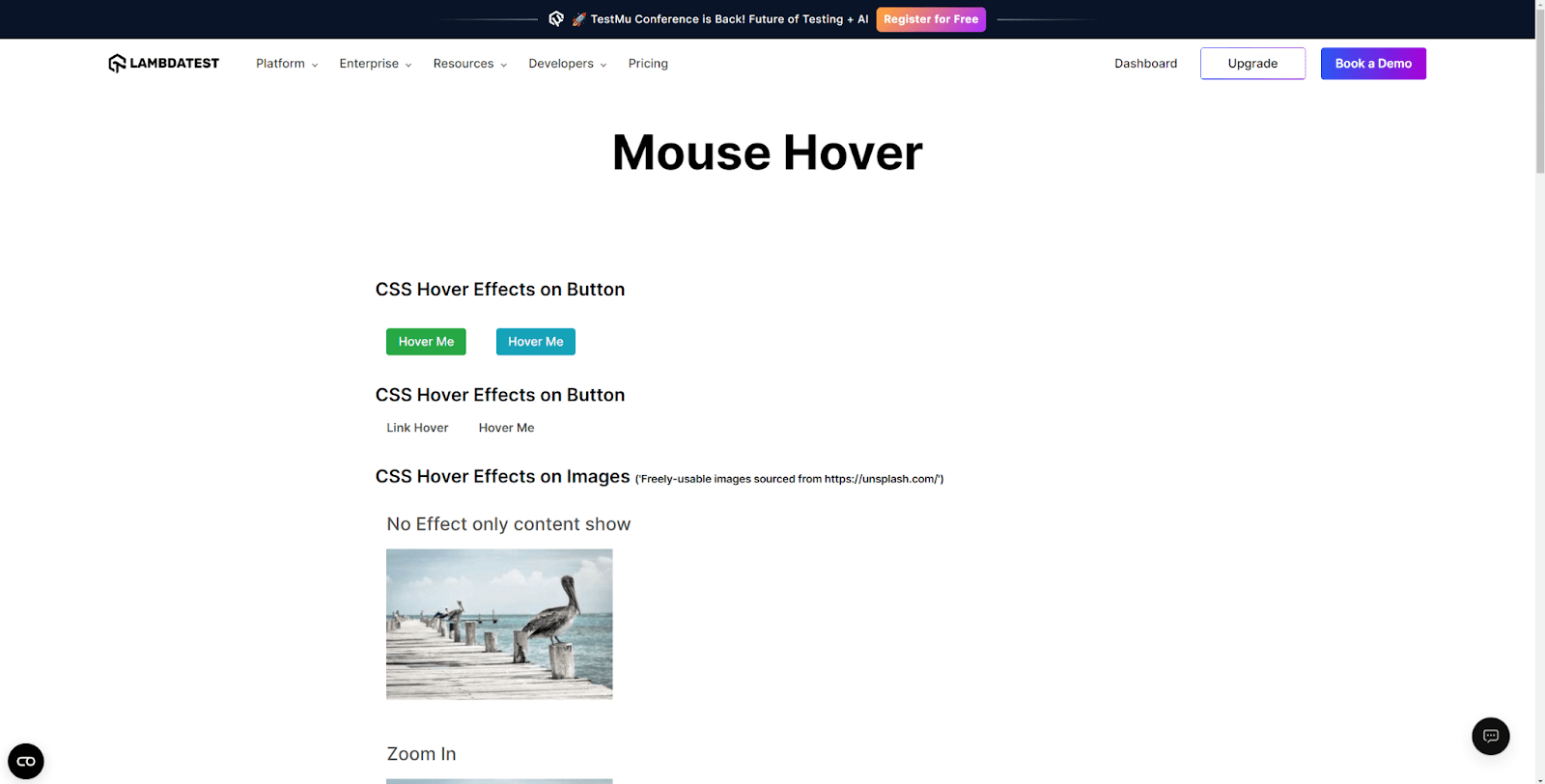Image resolution: width=1545 pixels, height=784 pixels.
Task: Click the unsplash image source note
Action: click(789, 479)
